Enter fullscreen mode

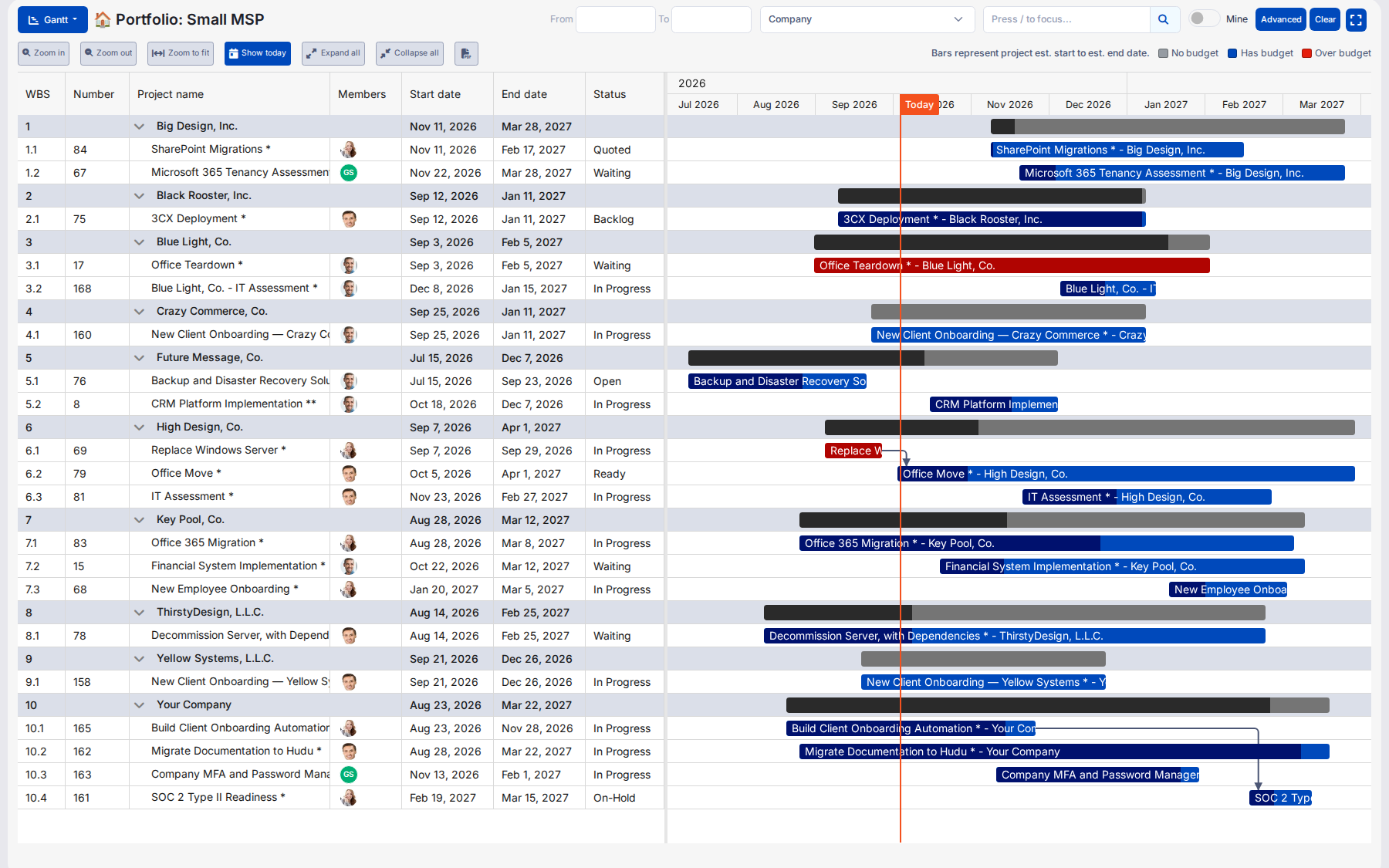tap(1356, 20)
